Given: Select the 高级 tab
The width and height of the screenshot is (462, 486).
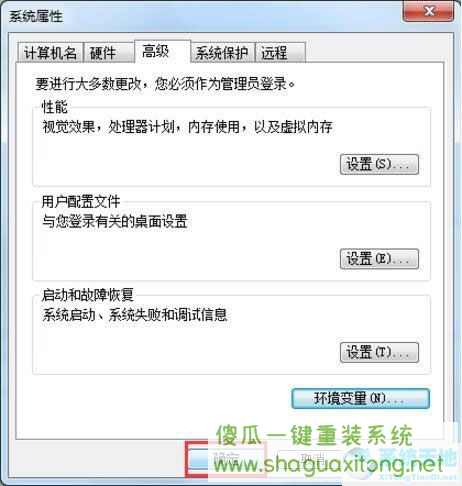Looking at the screenshot, I should pos(163,52).
